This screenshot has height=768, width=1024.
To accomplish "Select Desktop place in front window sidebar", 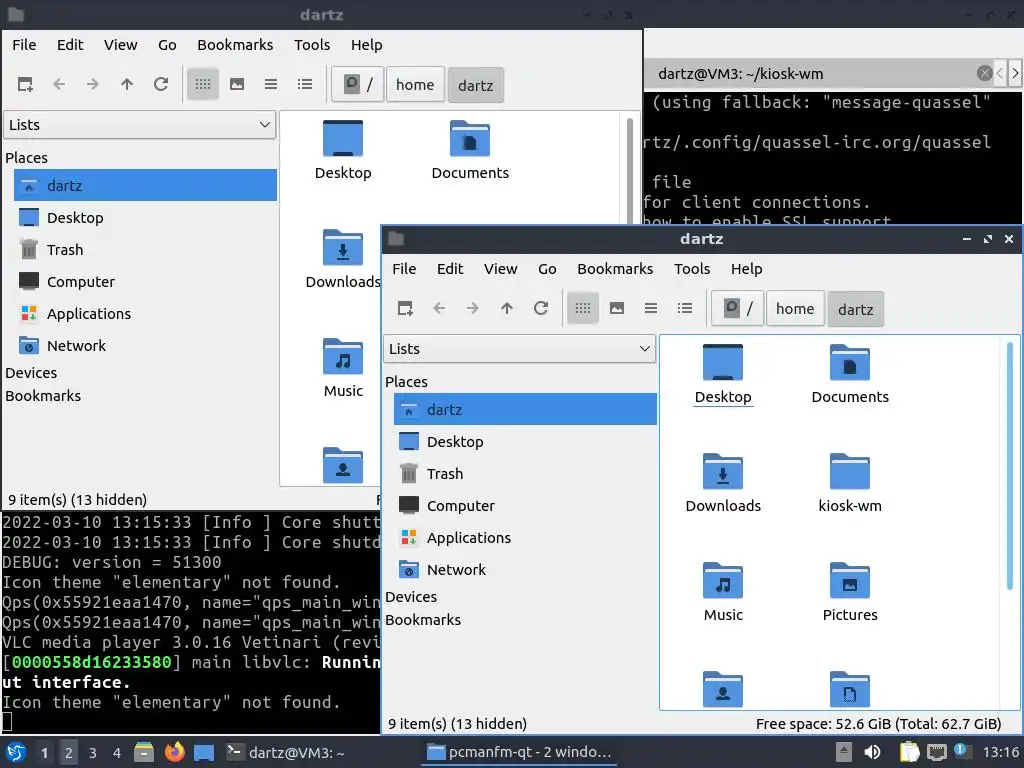I will point(525,441).
